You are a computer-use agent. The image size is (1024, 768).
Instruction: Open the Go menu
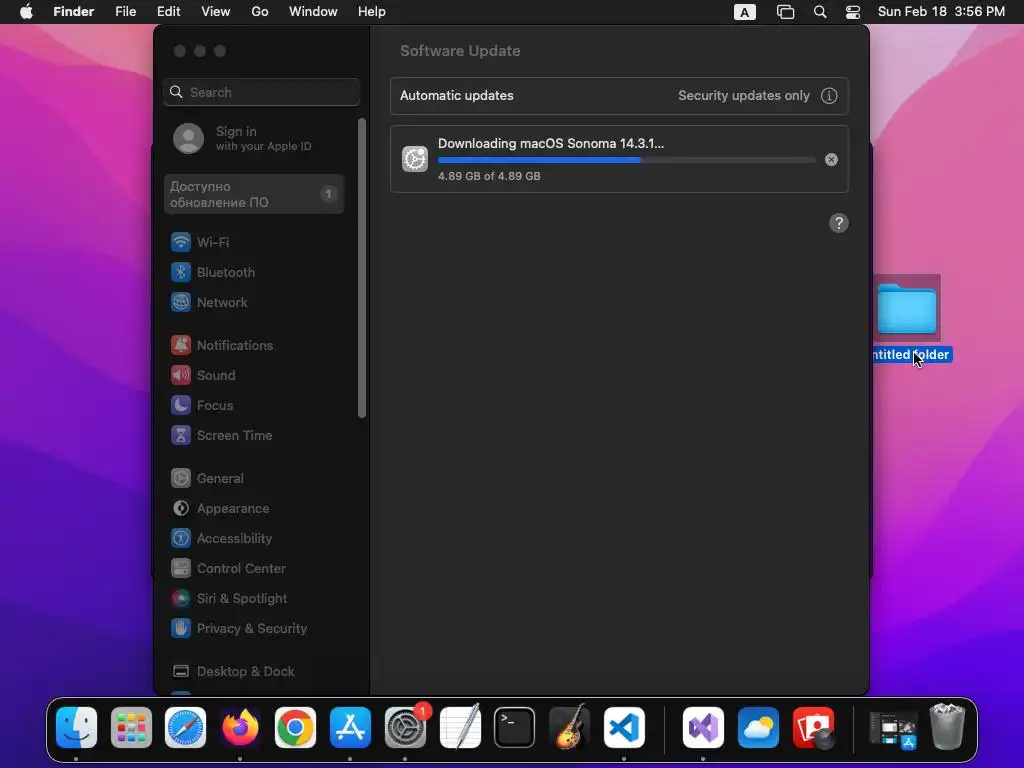tap(260, 12)
